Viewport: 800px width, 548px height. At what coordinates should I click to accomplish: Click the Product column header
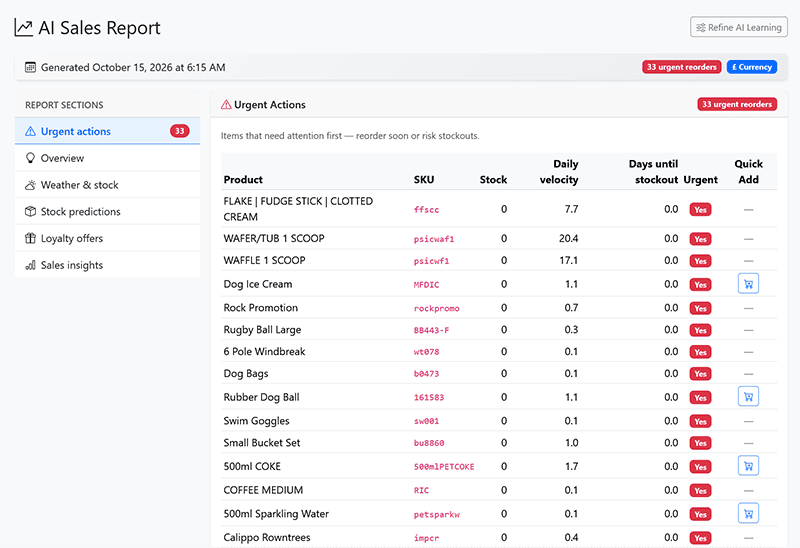pos(243,180)
